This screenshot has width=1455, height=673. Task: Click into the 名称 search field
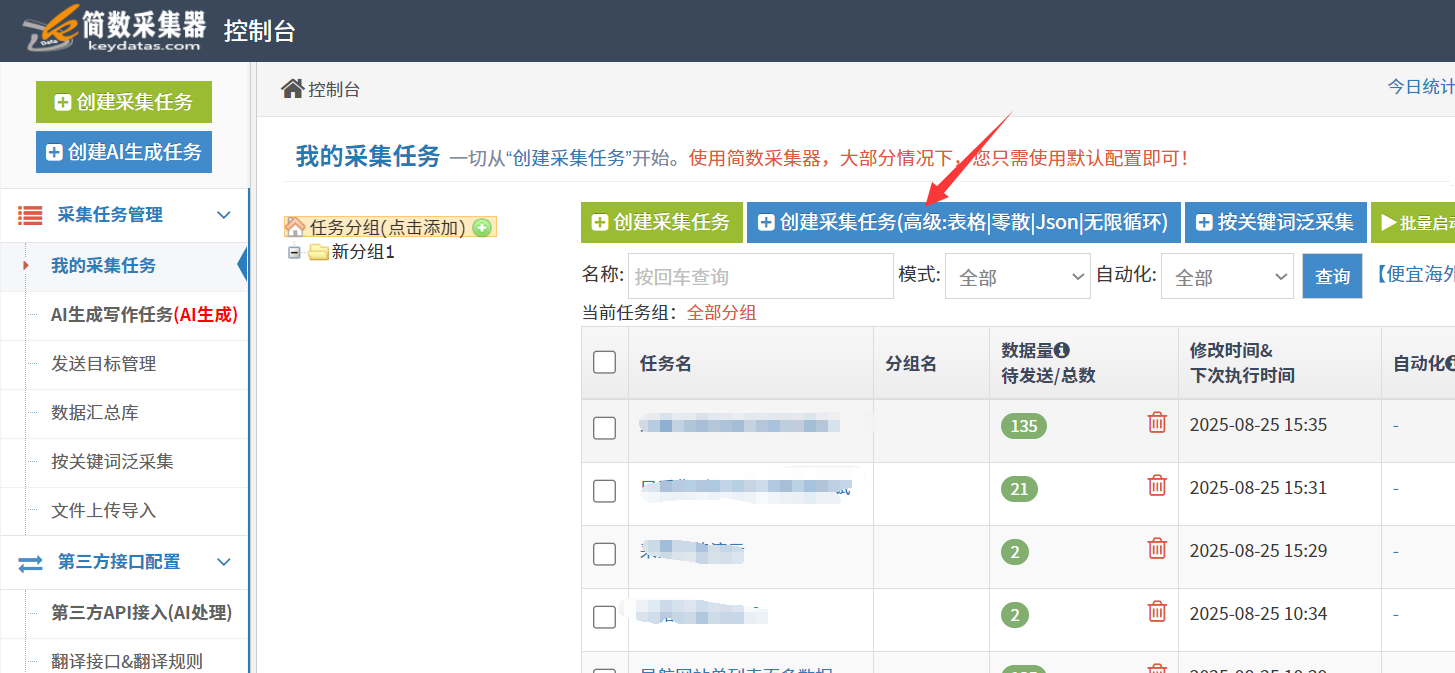(x=760, y=276)
